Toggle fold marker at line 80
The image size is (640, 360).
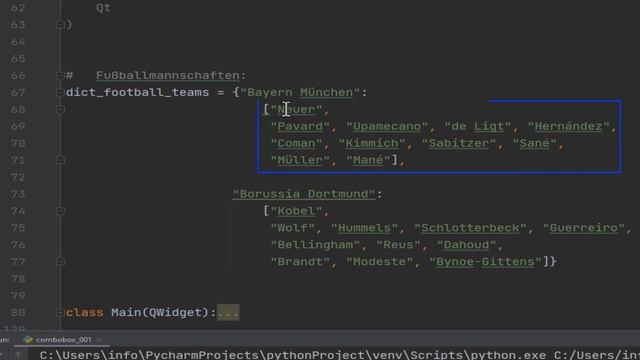[x=60, y=313]
